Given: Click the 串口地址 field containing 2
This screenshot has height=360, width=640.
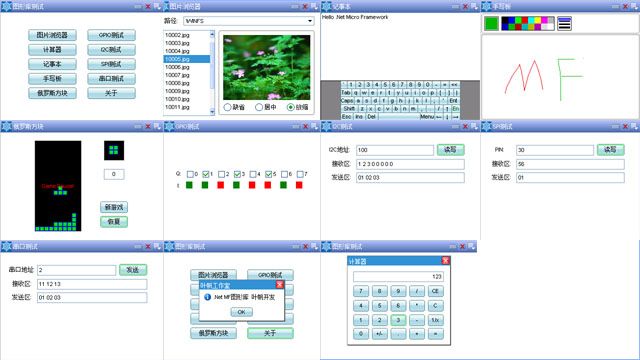Looking at the screenshot, I should [77, 270].
